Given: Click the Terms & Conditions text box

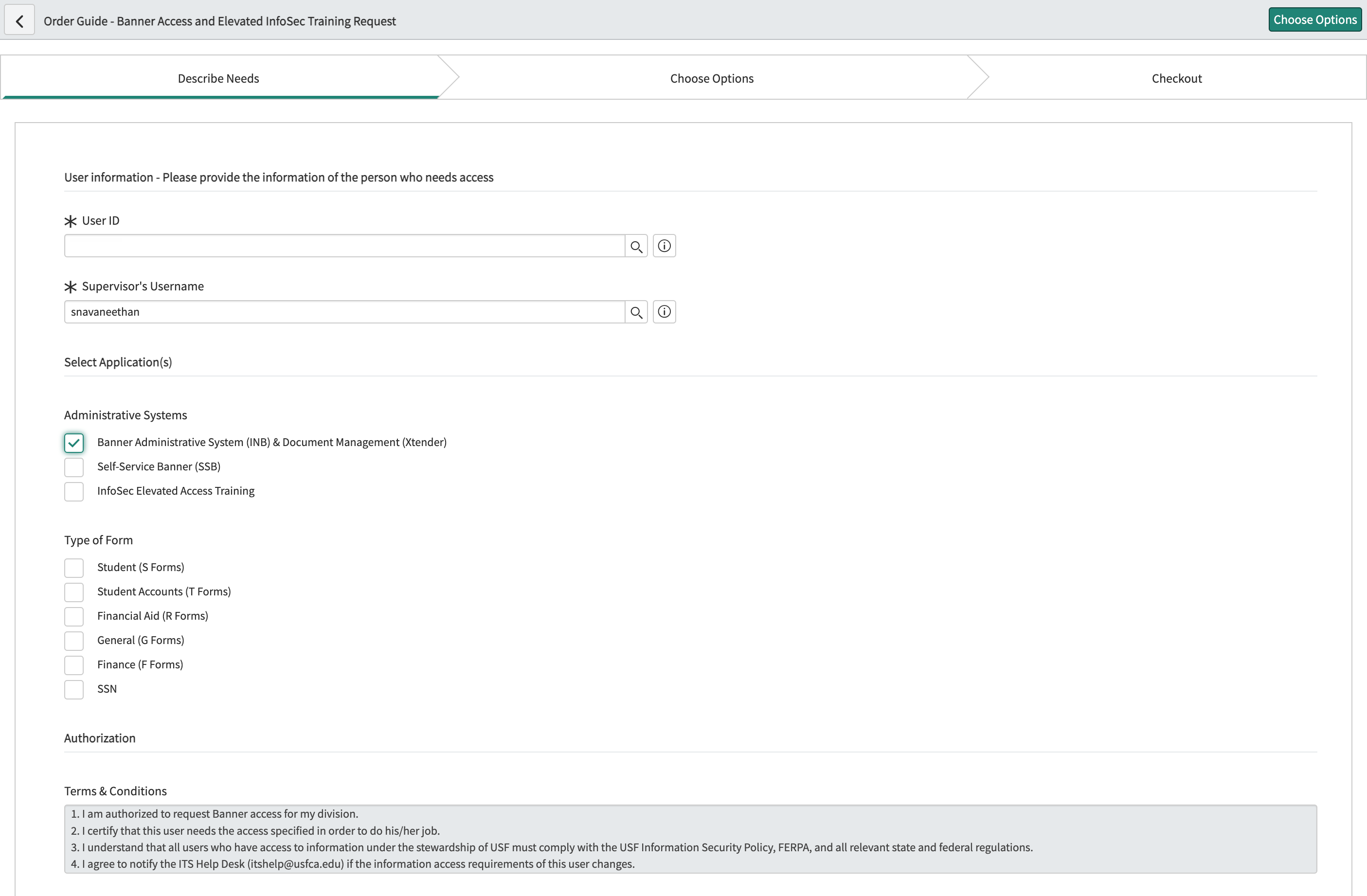Looking at the screenshot, I should pyautogui.click(x=690, y=839).
